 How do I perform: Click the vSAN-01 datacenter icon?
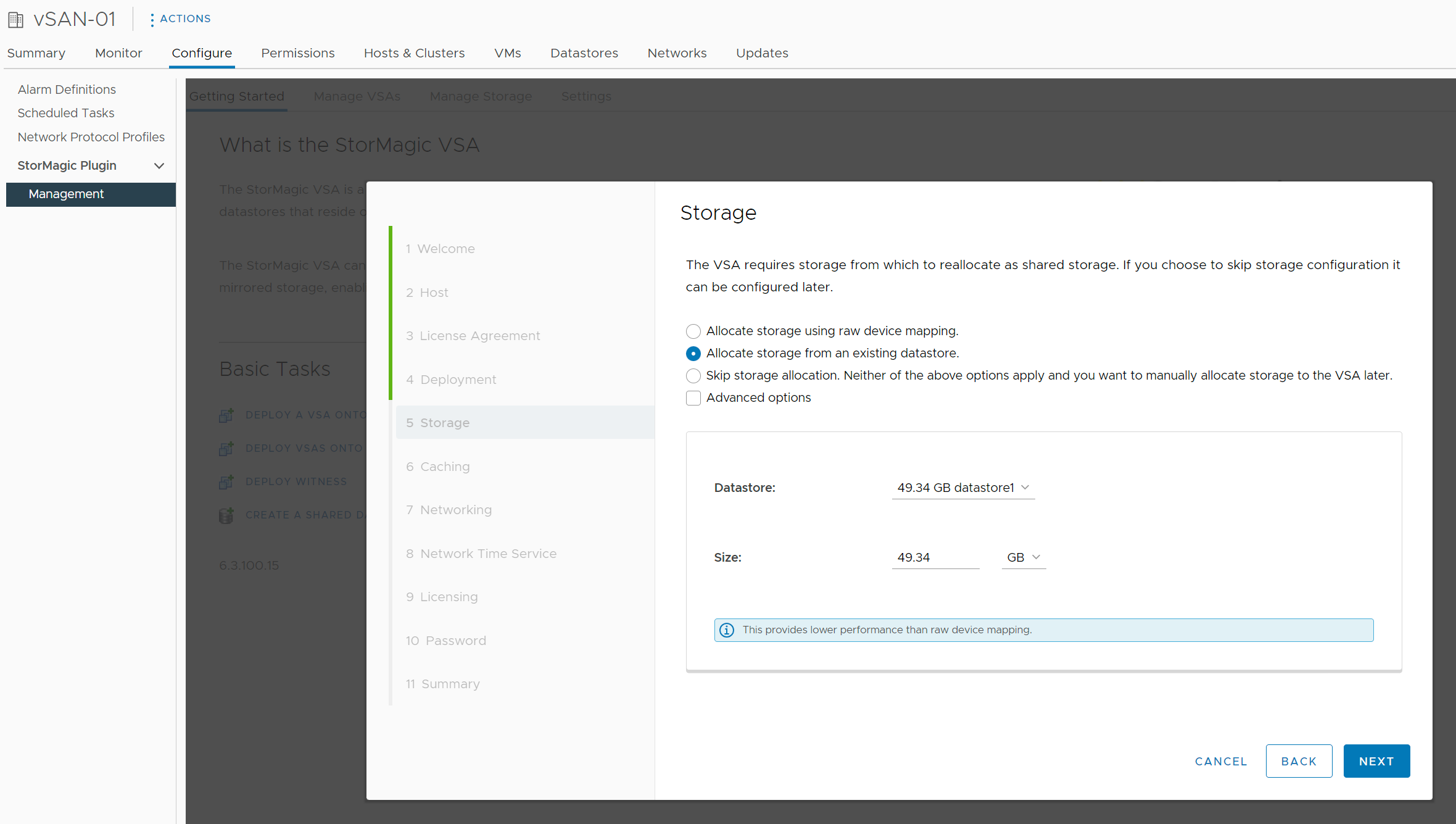point(15,20)
